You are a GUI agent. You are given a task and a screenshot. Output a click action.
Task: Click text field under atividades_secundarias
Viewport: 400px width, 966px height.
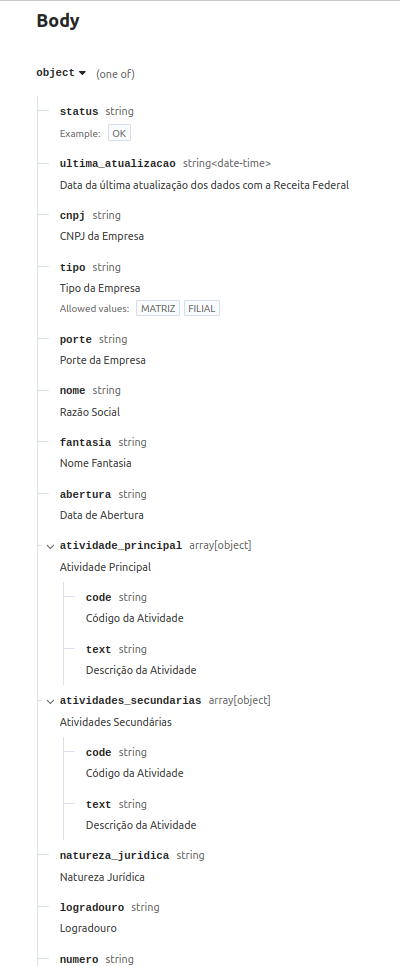(99, 805)
